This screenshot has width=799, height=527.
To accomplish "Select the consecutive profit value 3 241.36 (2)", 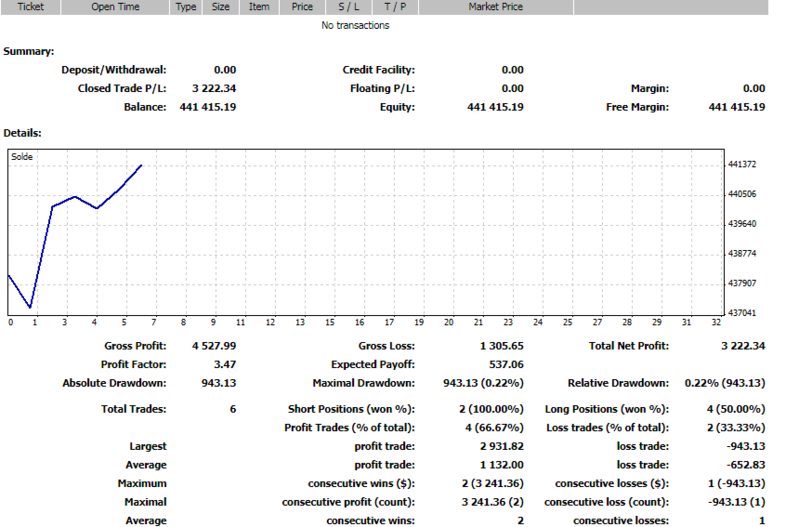I will [492, 503].
